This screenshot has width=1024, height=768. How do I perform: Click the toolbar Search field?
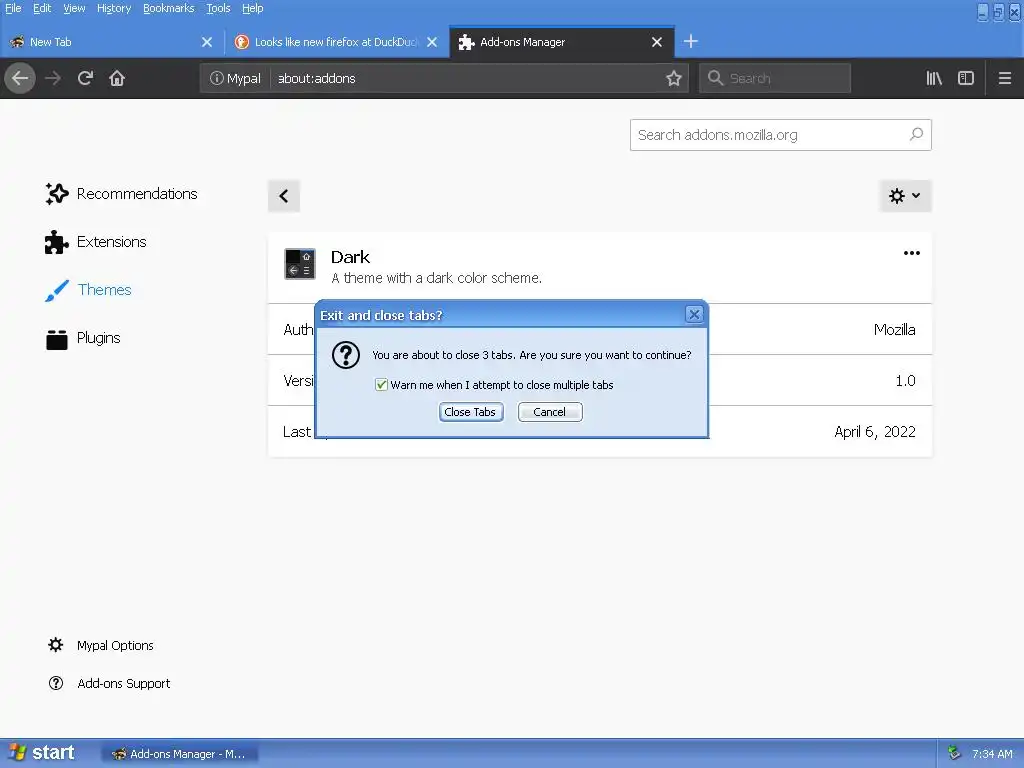tap(775, 78)
